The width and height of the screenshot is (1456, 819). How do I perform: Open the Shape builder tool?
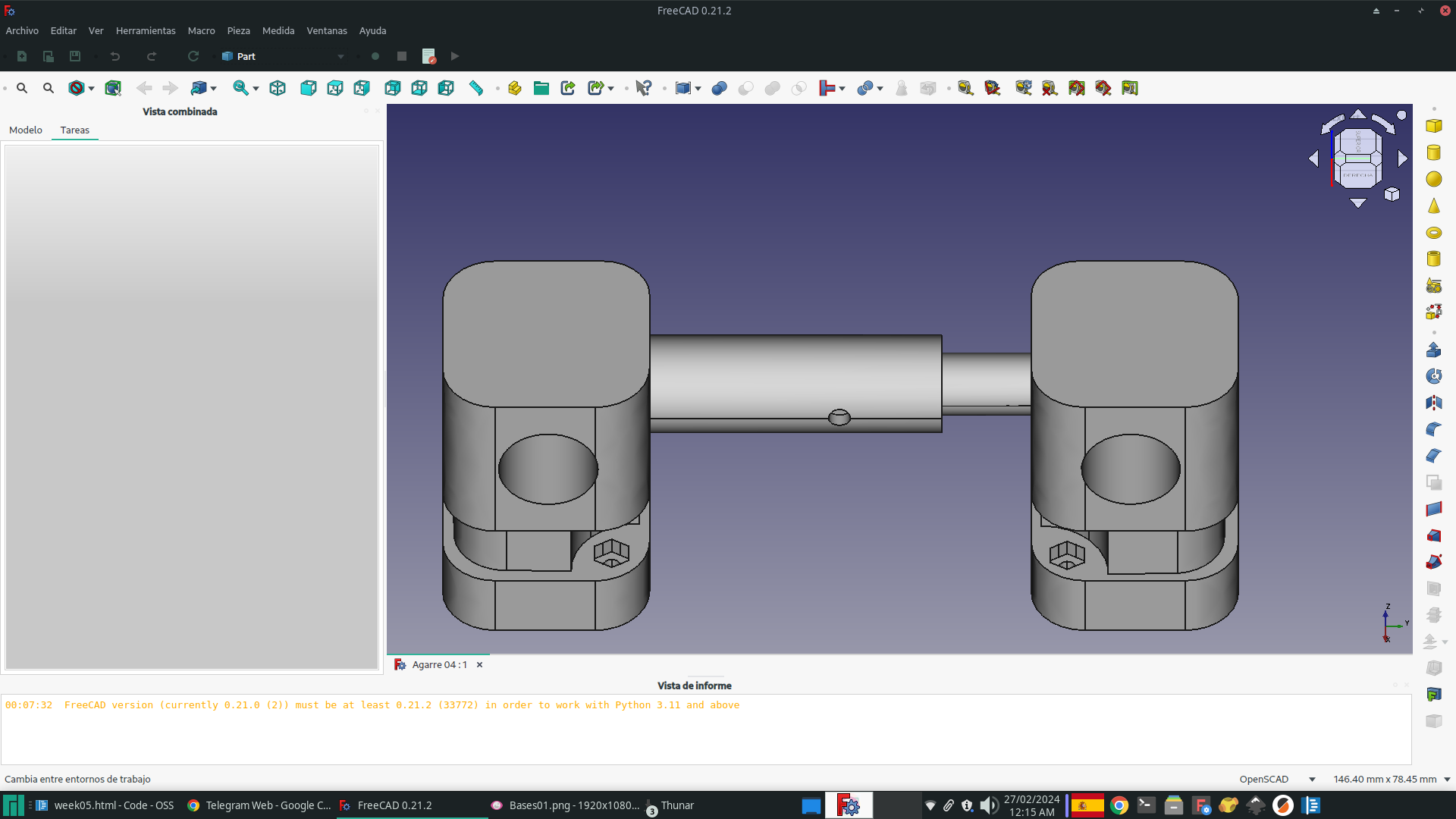tap(1433, 312)
